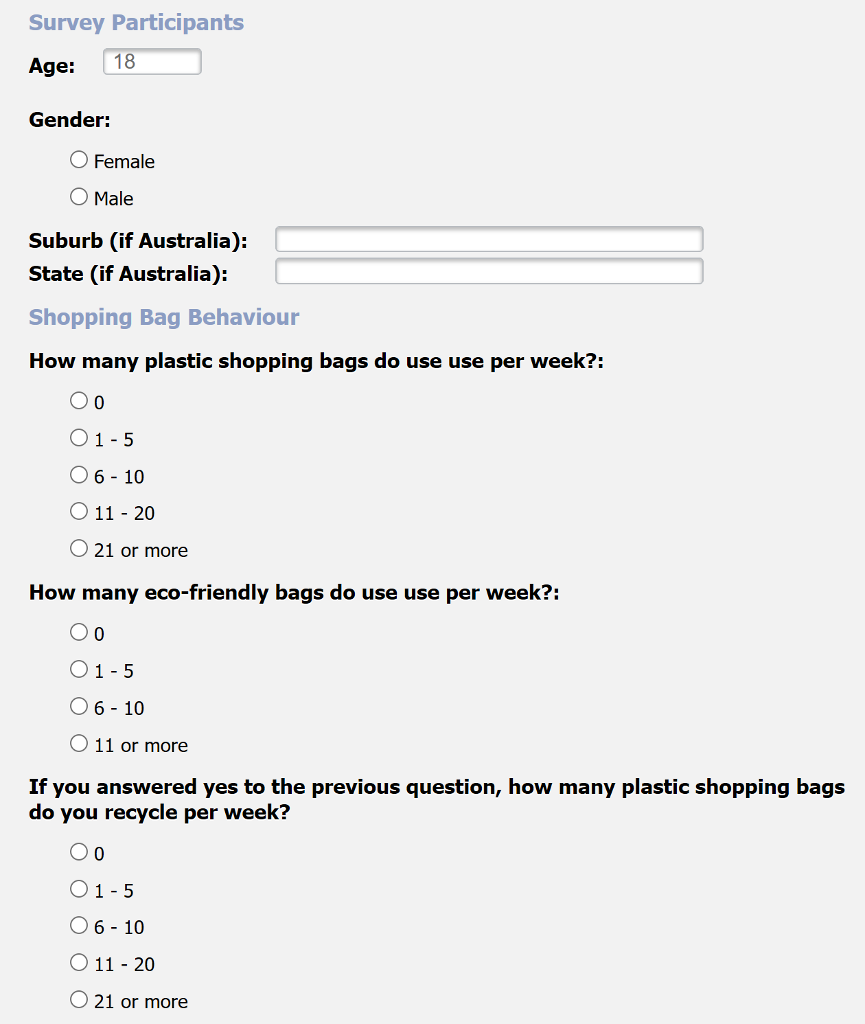Select 1 - 5 eco-friendly bags per week
865x1024 pixels.
pos(78,668)
